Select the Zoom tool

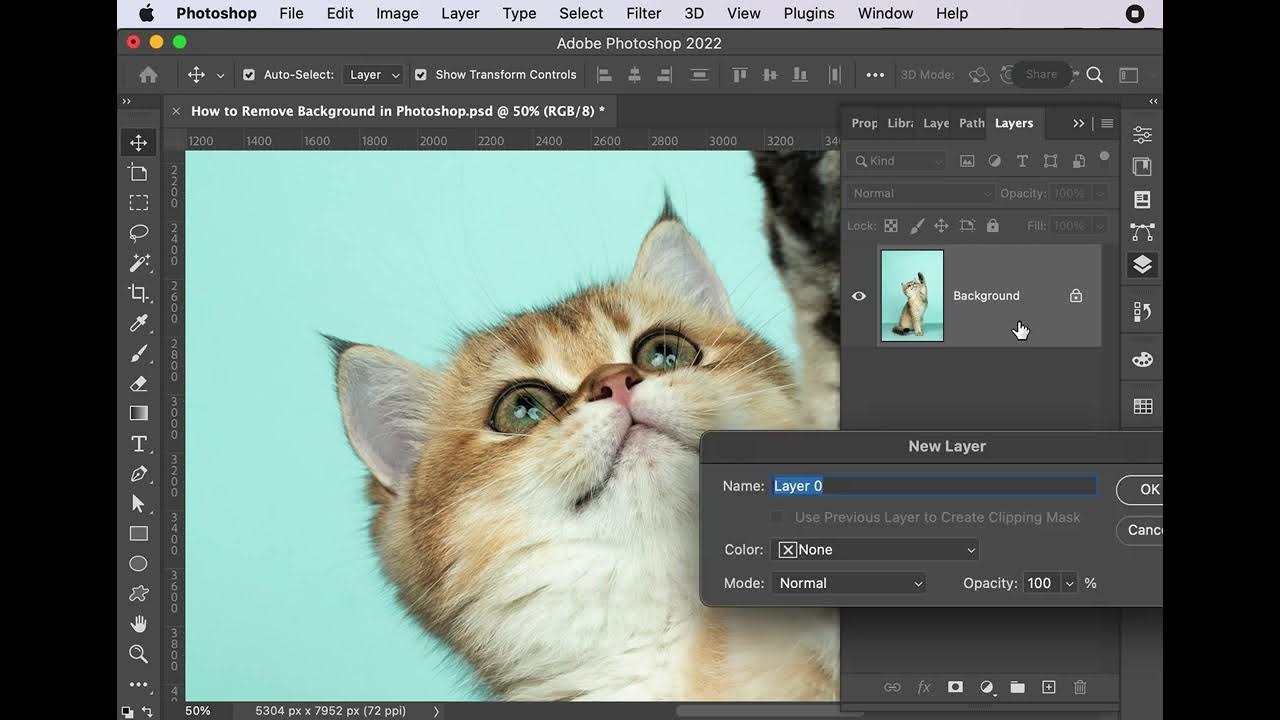tap(139, 654)
